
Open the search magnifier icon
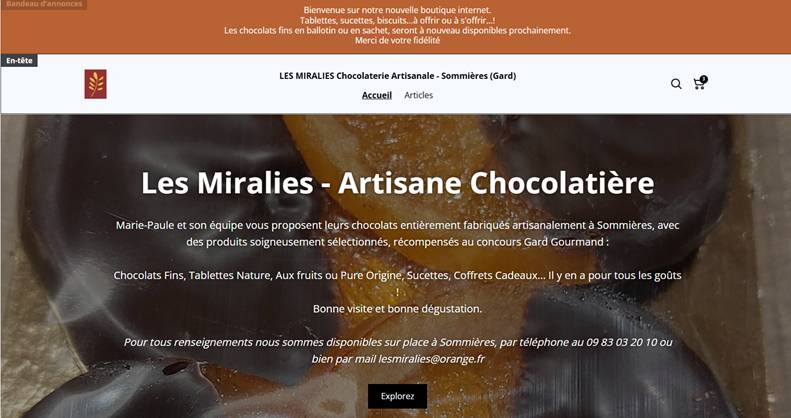tap(676, 84)
